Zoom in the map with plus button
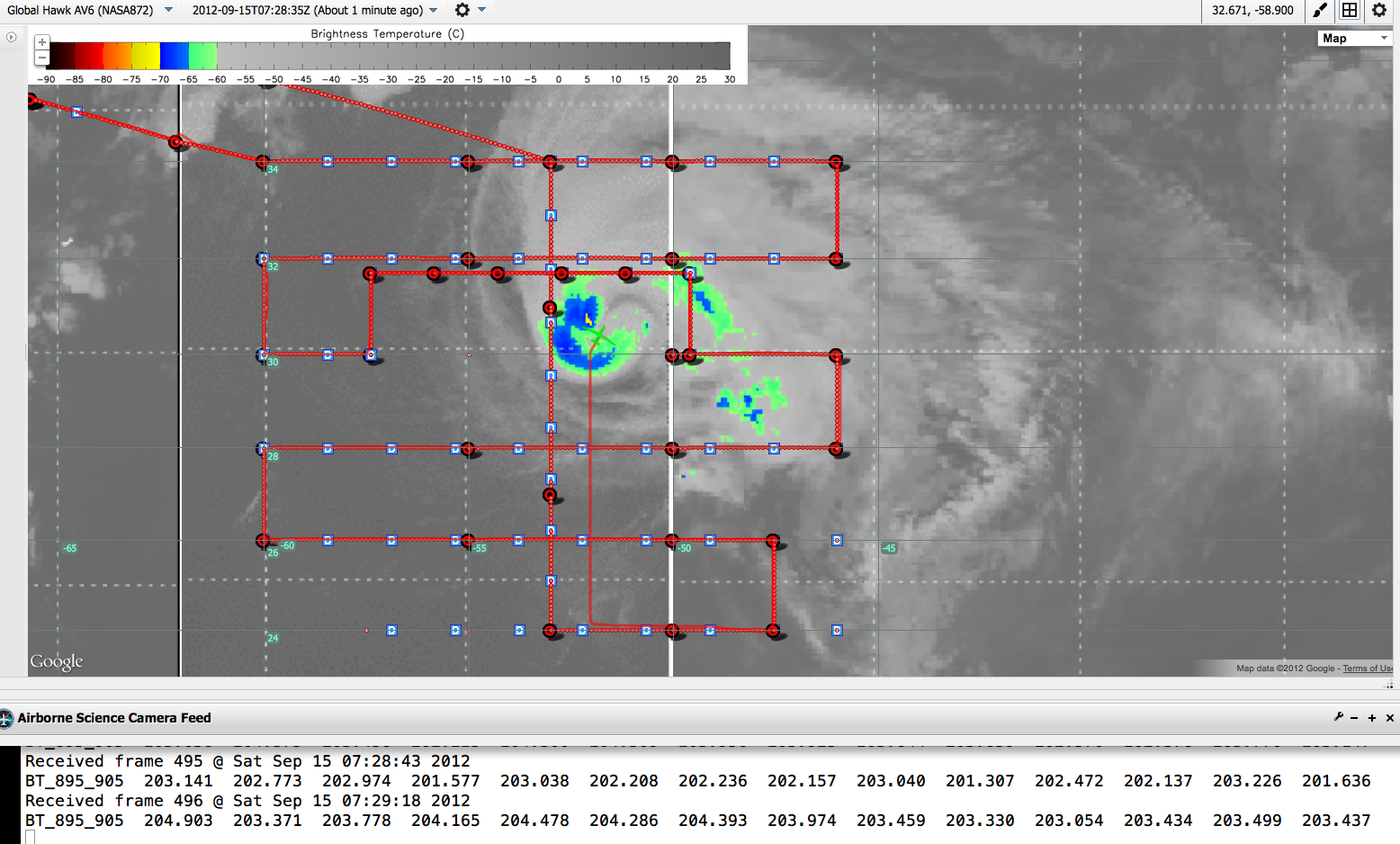This screenshot has width=1400, height=844. click(42, 42)
